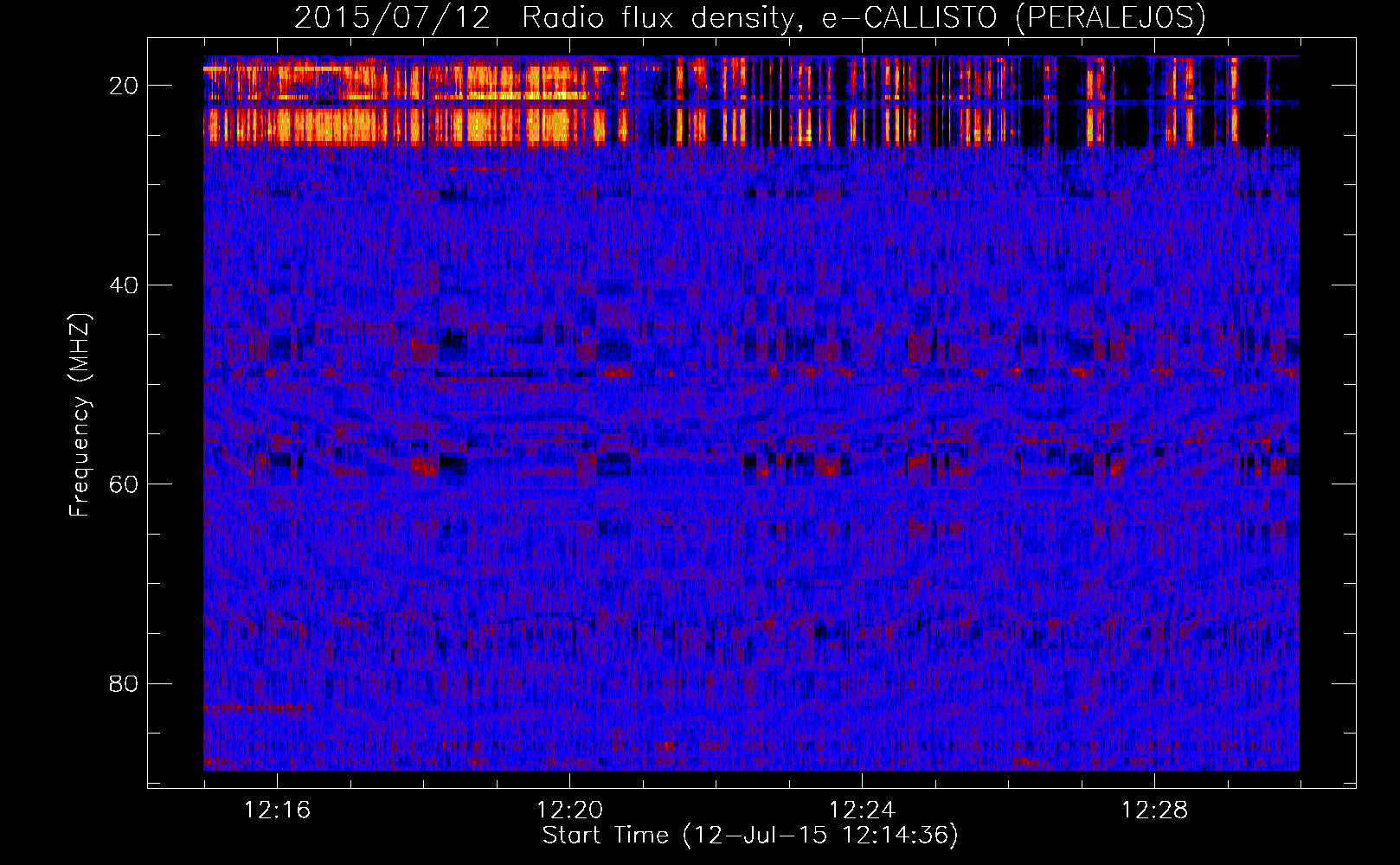This screenshot has width=1400, height=865.
Task: Click the 'Start Time (12-Jul-15 12:14:36)' label
Action: pos(750,836)
